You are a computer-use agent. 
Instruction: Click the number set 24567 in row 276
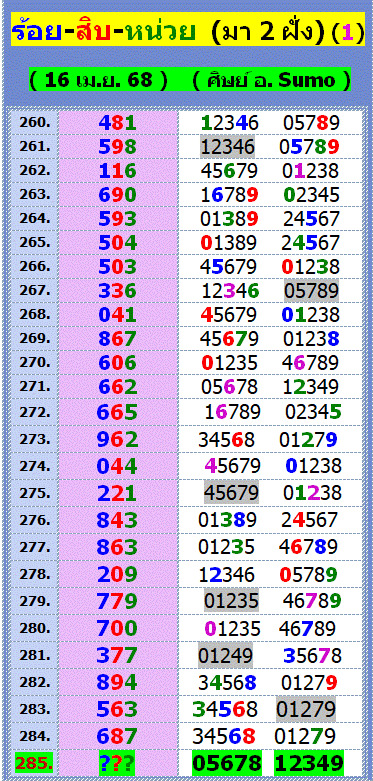tap(309, 520)
